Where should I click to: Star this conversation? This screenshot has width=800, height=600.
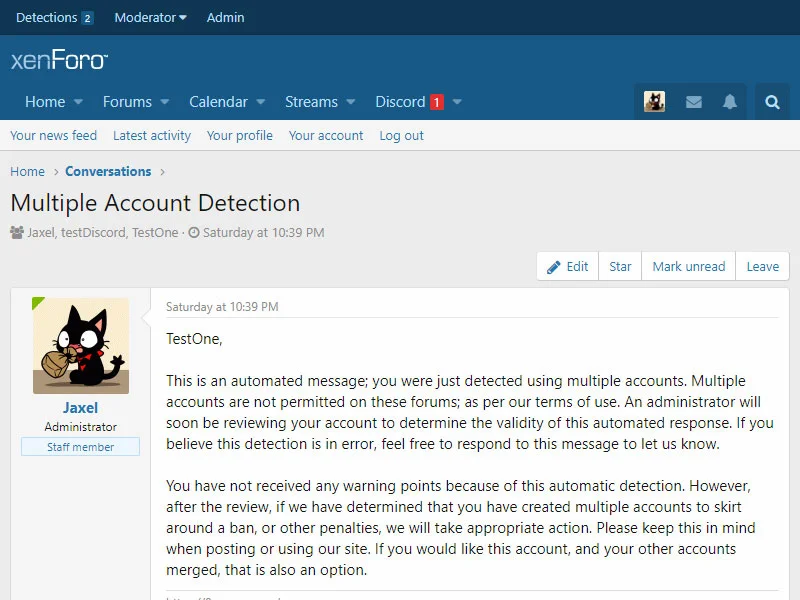(x=620, y=267)
